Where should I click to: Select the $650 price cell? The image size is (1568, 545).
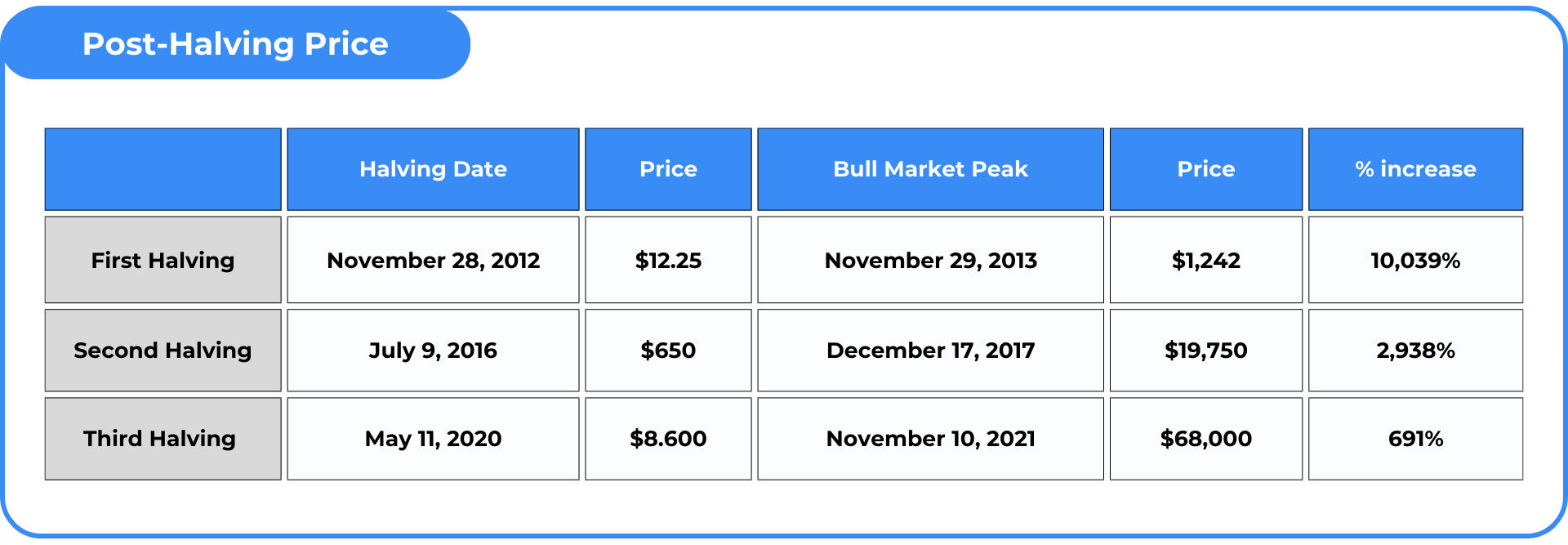click(668, 350)
